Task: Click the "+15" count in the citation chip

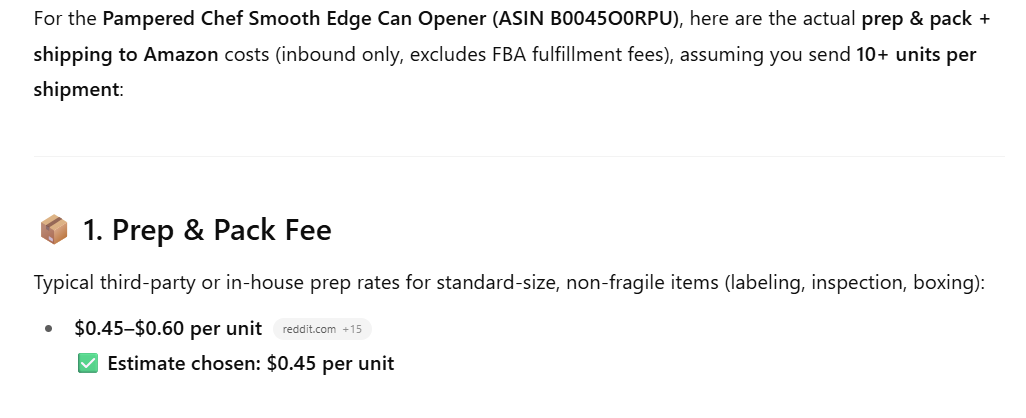Action: coord(352,329)
